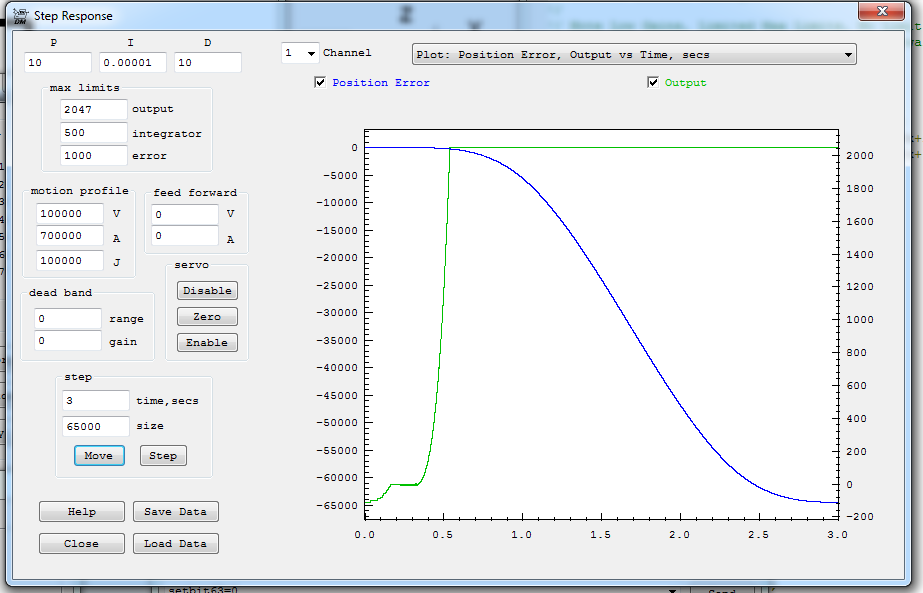Click the Load Data button
The image size is (923, 593).
click(175, 544)
